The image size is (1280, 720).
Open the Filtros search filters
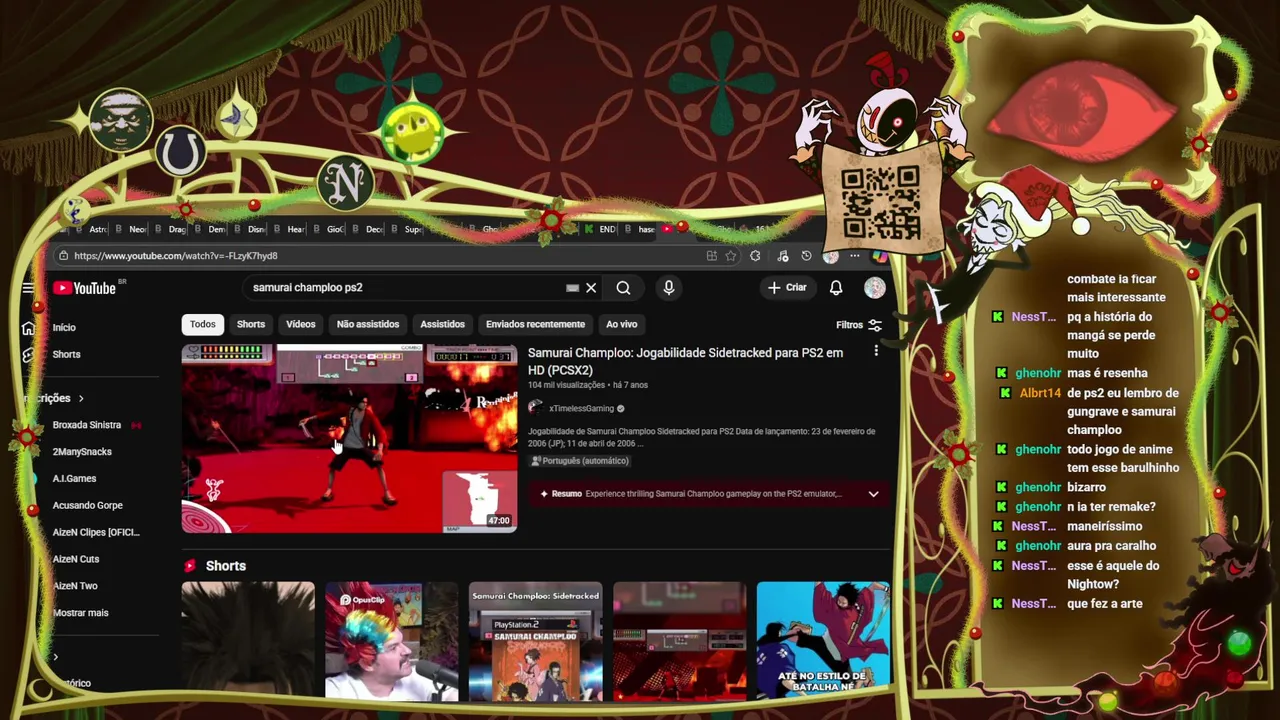click(x=859, y=325)
